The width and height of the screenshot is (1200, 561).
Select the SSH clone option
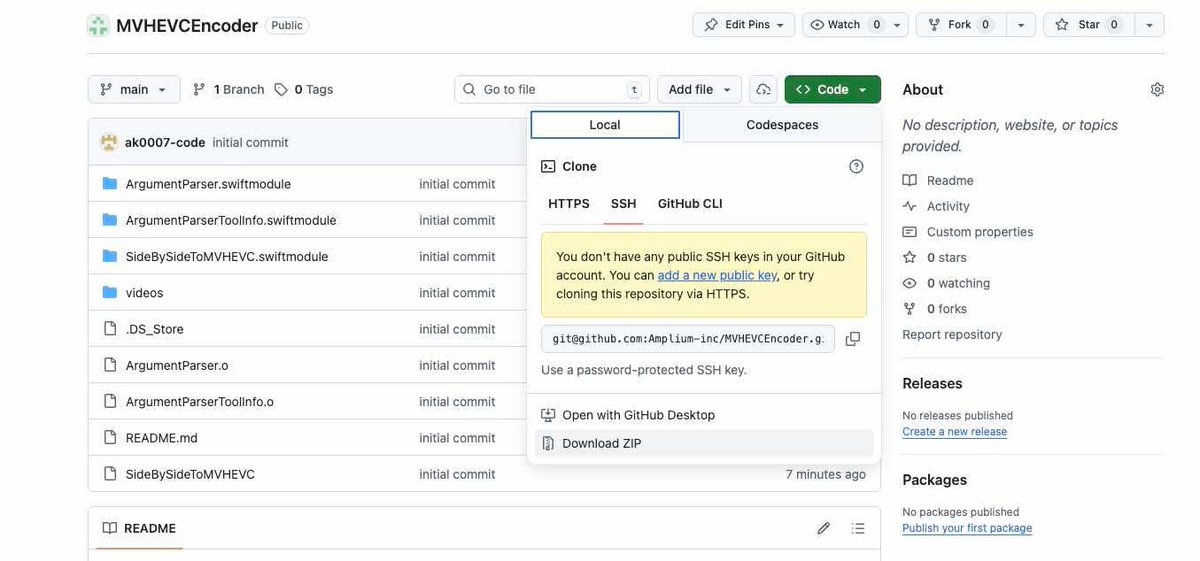point(624,204)
